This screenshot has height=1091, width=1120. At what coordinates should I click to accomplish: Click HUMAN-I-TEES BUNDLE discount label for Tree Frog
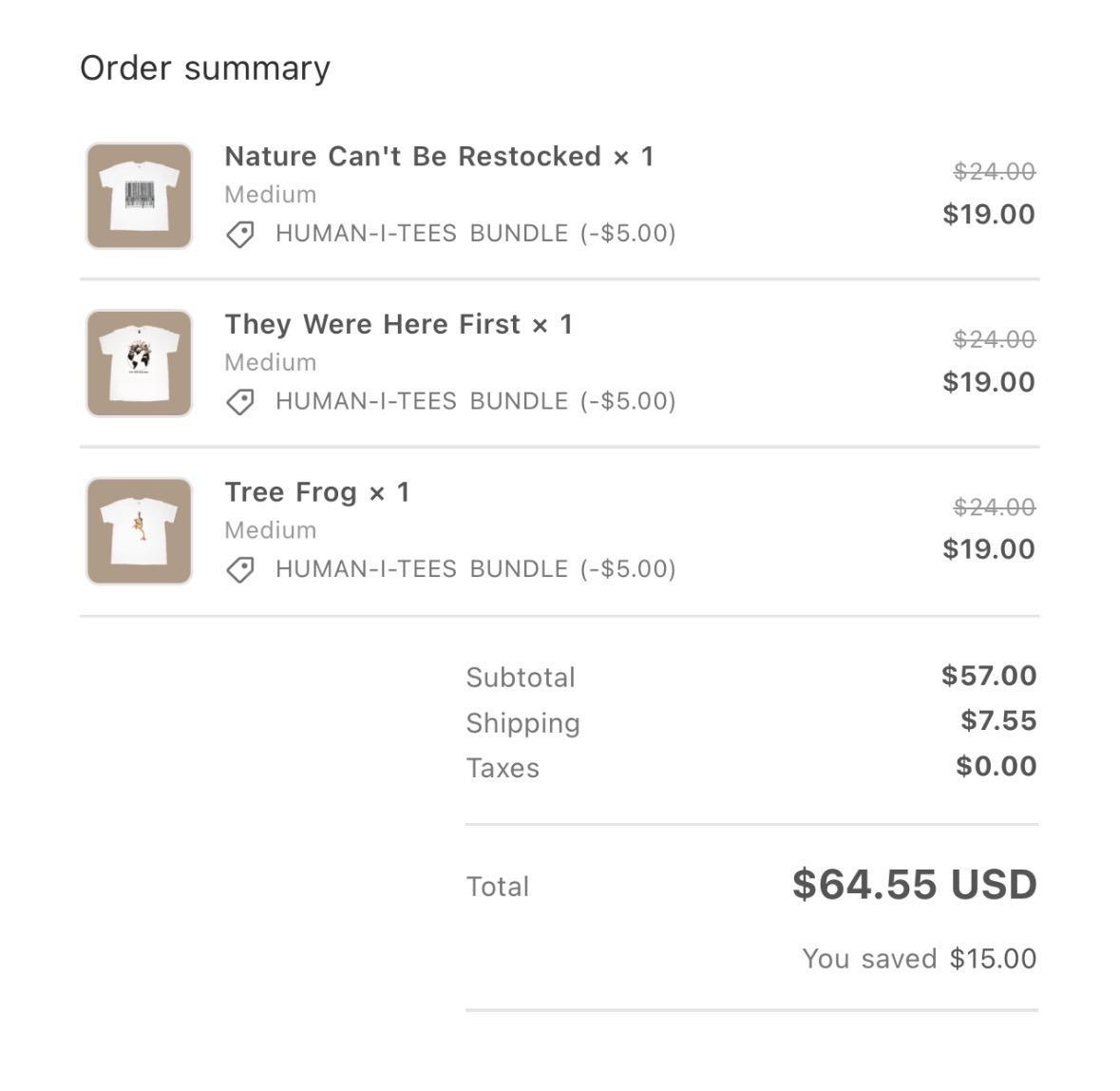[475, 569]
